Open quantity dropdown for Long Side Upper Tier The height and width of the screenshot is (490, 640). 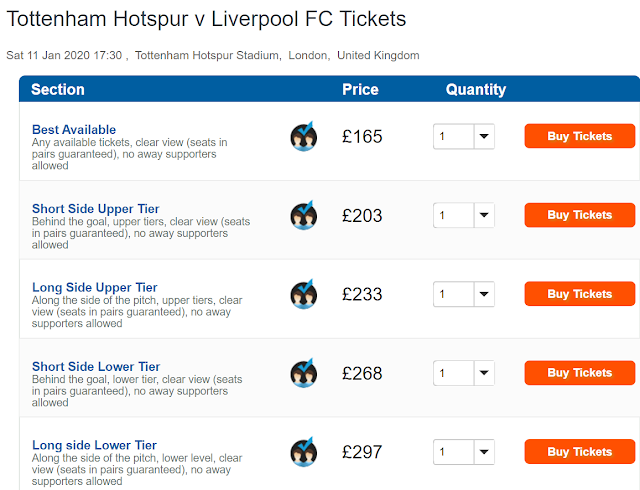464,295
